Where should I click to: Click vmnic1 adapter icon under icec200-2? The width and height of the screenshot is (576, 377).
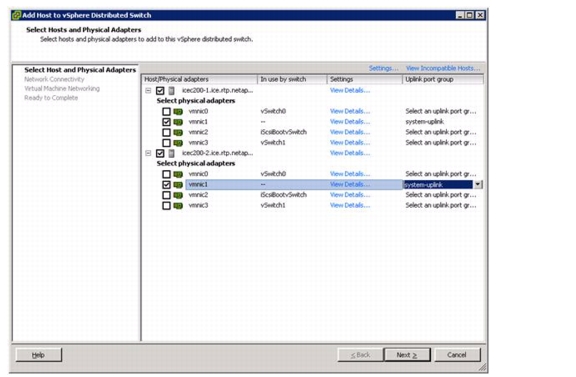(x=178, y=184)
